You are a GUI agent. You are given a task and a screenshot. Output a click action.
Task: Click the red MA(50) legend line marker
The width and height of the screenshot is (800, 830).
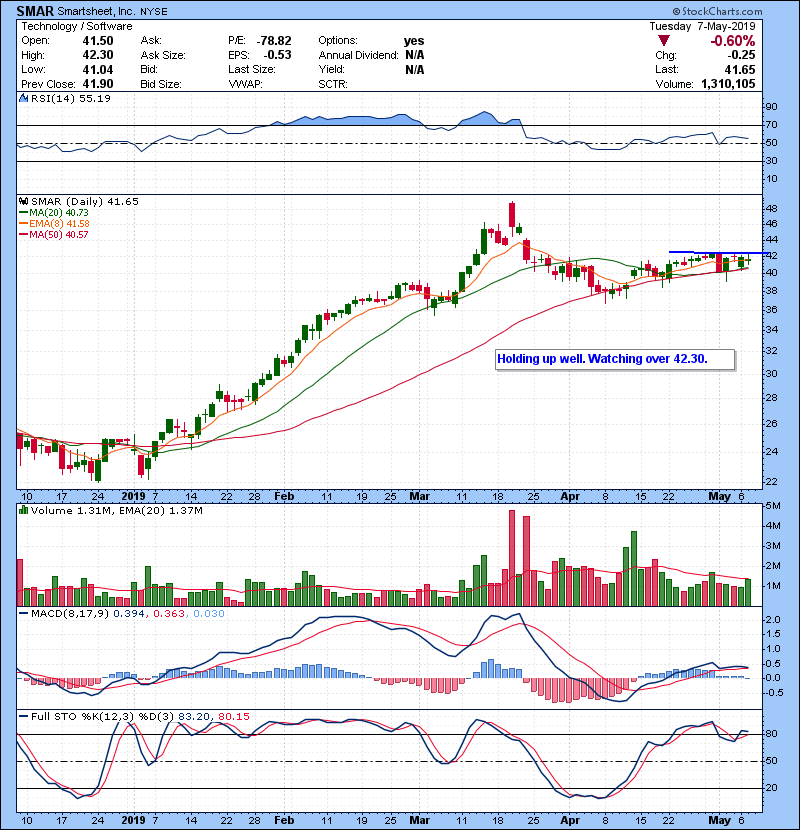pos(23,234)
